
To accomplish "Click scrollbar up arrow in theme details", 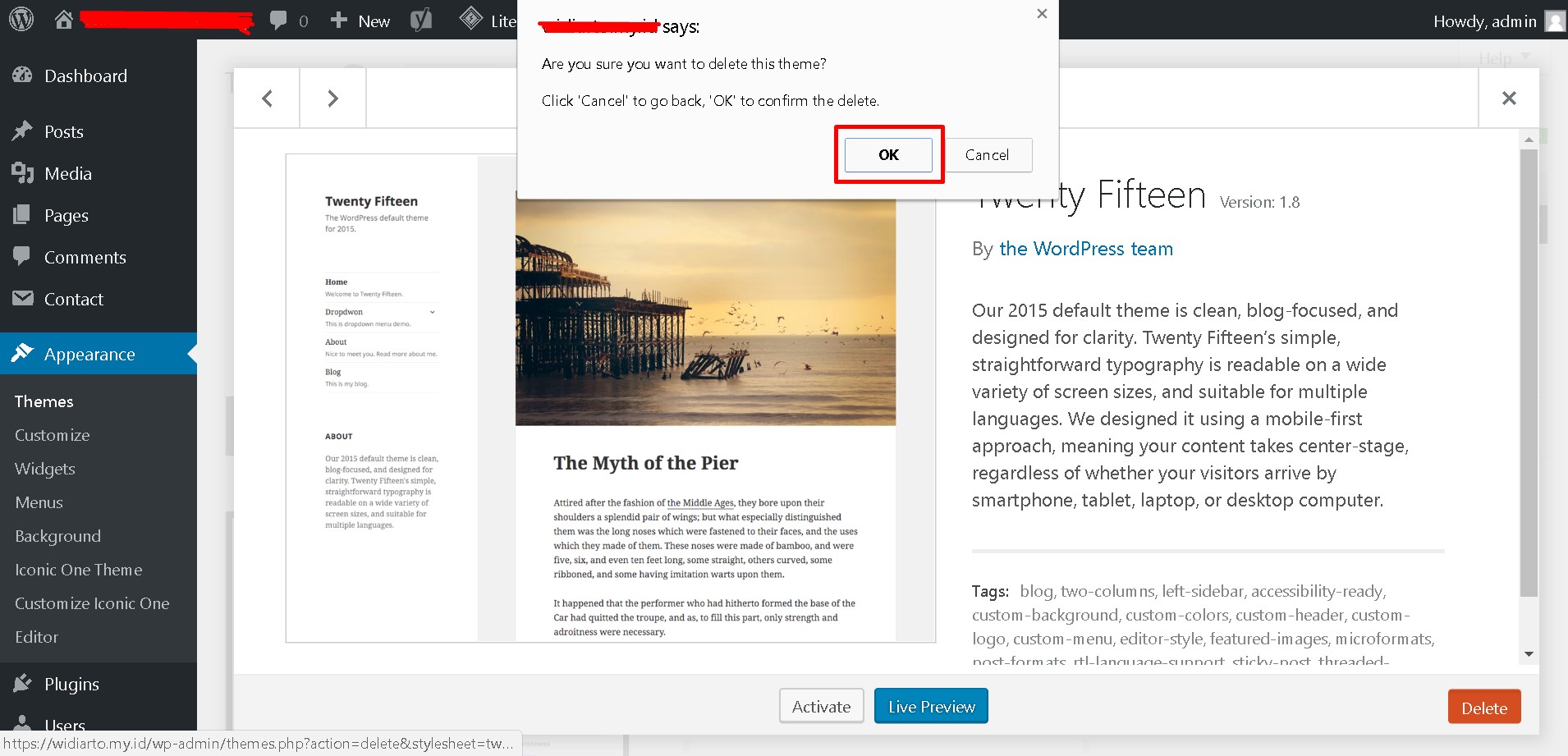I will 1529,139.
